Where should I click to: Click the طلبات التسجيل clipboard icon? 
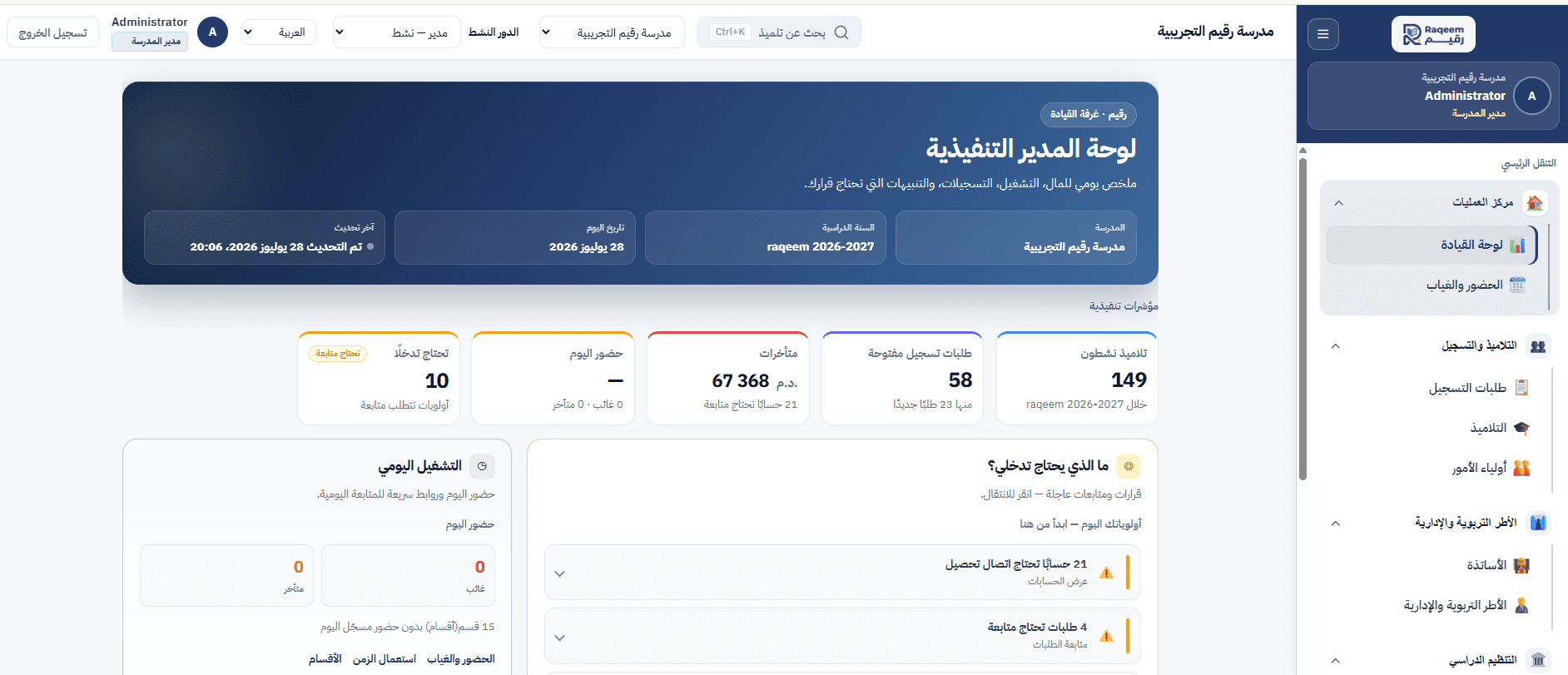1521,388
